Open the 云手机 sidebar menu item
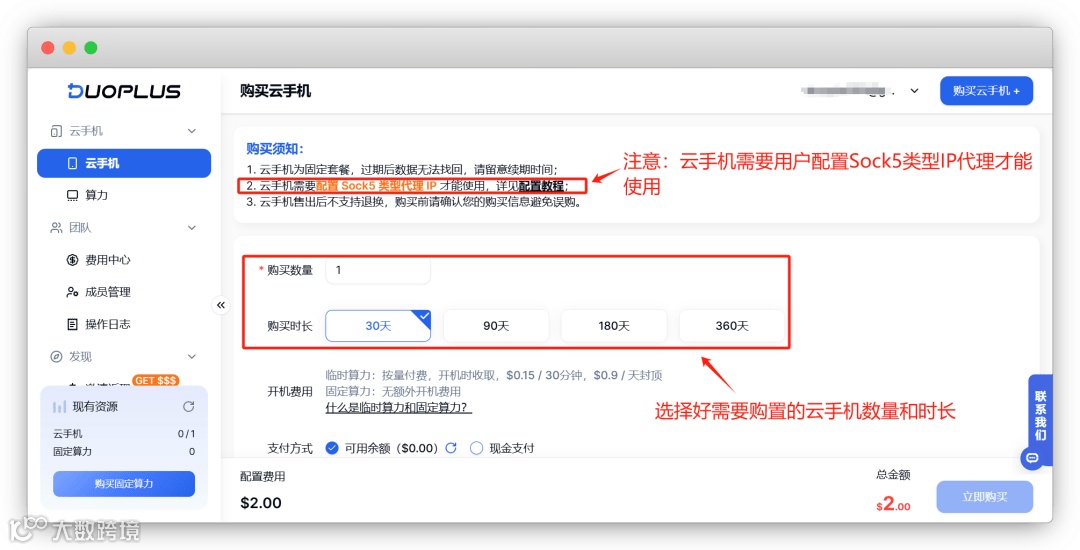This screenshot has height=550, width=1080. pos(124,163)
